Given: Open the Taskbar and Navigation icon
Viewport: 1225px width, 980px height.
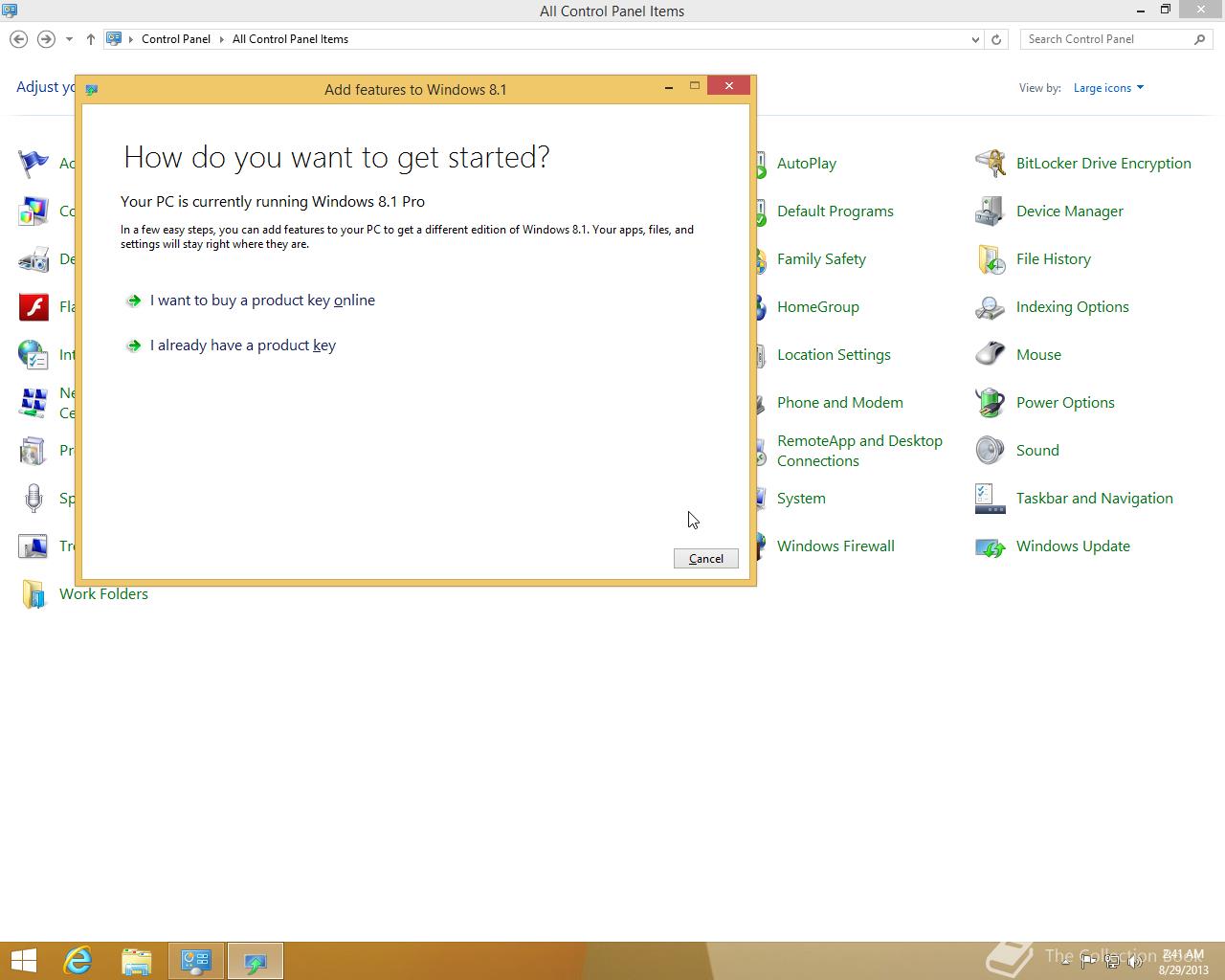Looking at the screenshot, I should click(x=990, y=499).
